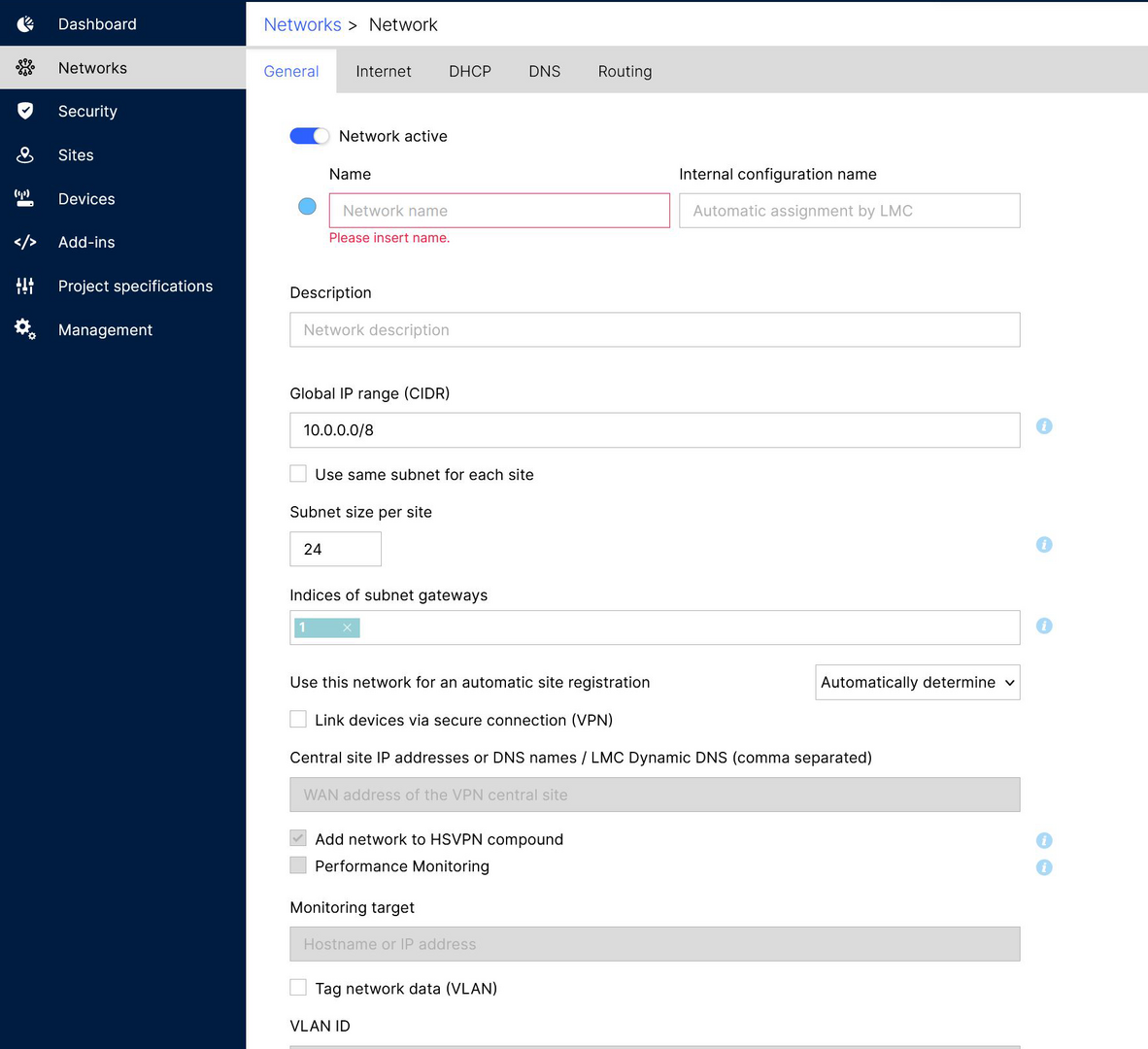Viewport: 1148px width, 1049px height.
Task: Open the Management gears icon
Action: [25, 329]
